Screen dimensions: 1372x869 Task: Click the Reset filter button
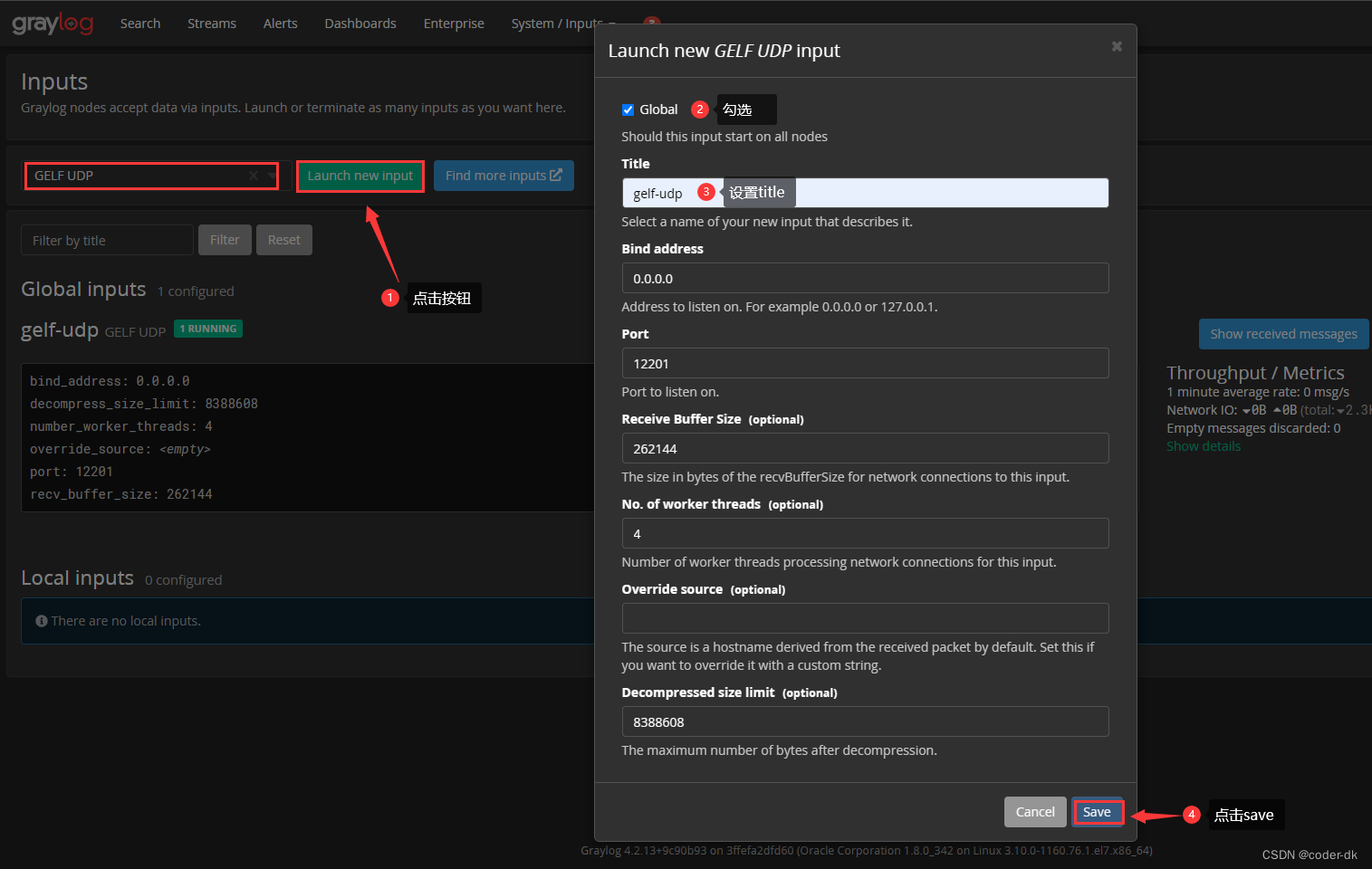point(284,240)
